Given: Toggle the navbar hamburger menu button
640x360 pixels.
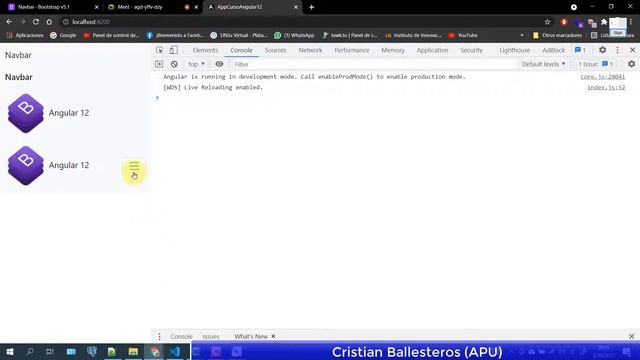Looking at the screenshot, I should click(134, 166).
